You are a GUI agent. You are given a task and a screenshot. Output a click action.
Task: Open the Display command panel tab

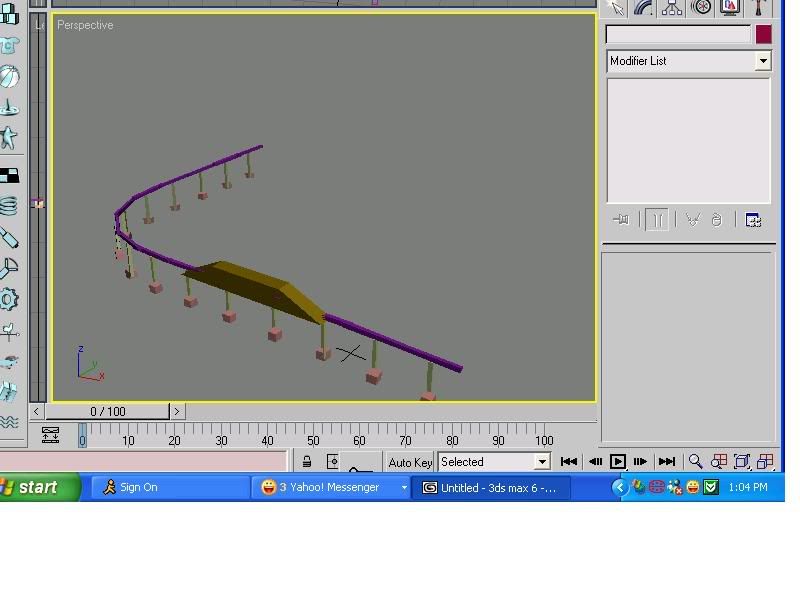click(730, 8)
